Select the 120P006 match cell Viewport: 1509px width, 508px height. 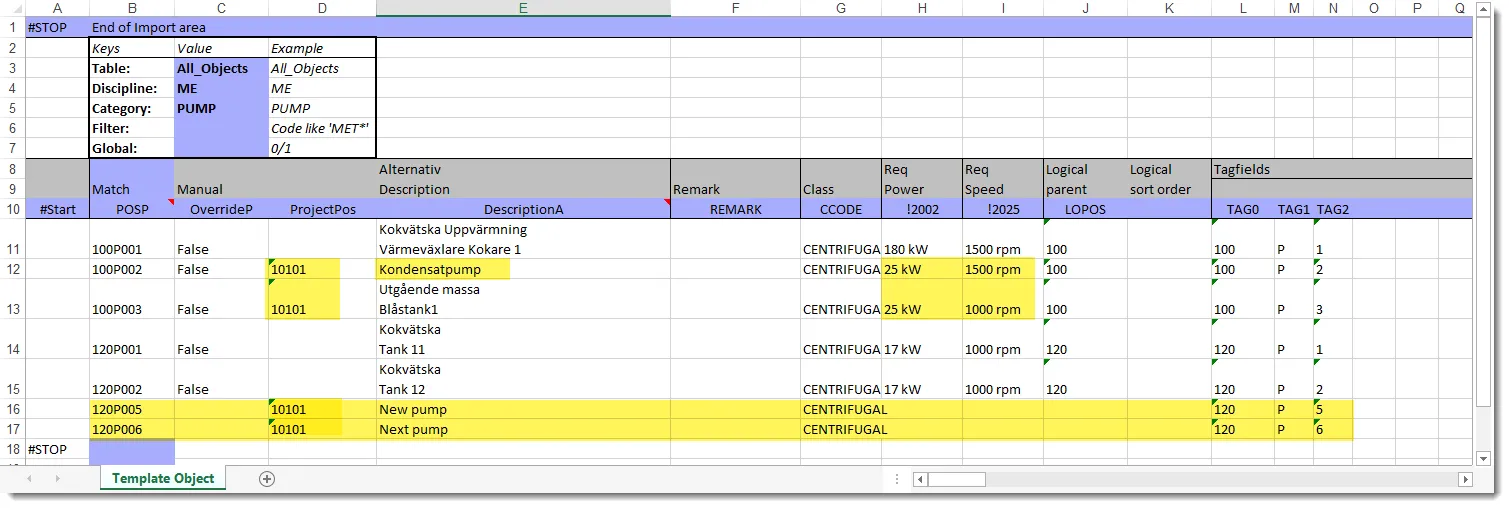pos(131,429)
